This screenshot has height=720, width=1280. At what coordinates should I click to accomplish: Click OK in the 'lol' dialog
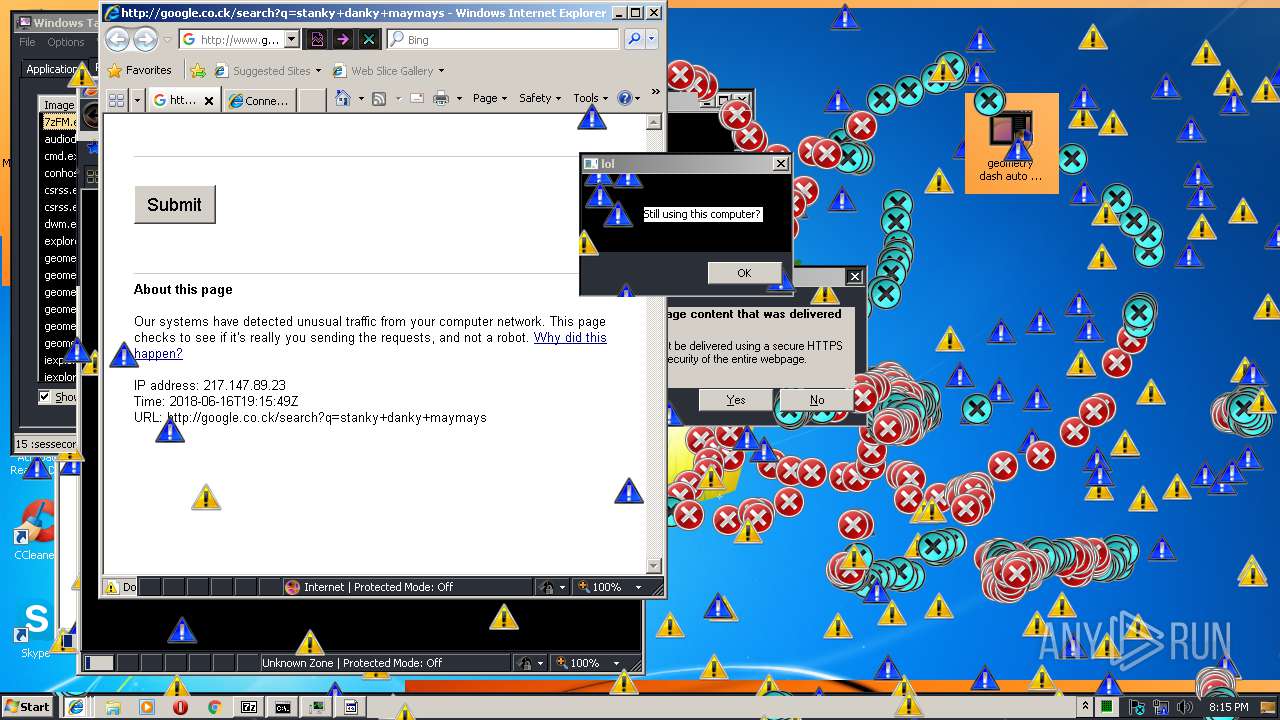click(744, 273)
